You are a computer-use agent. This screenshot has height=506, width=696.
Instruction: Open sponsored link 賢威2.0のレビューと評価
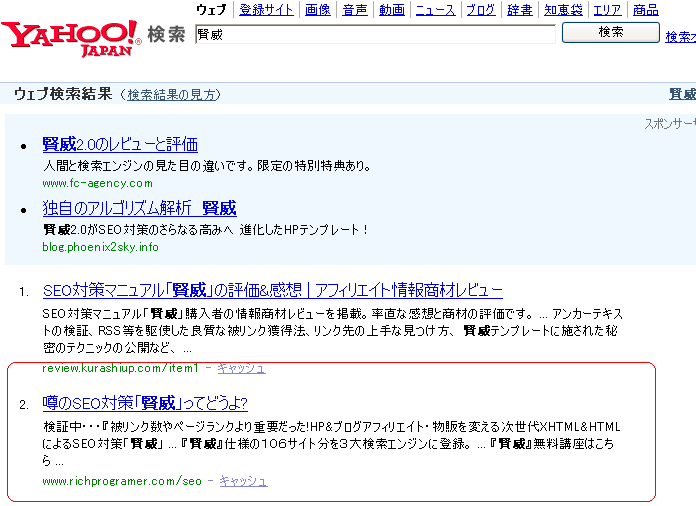point(120,144)
